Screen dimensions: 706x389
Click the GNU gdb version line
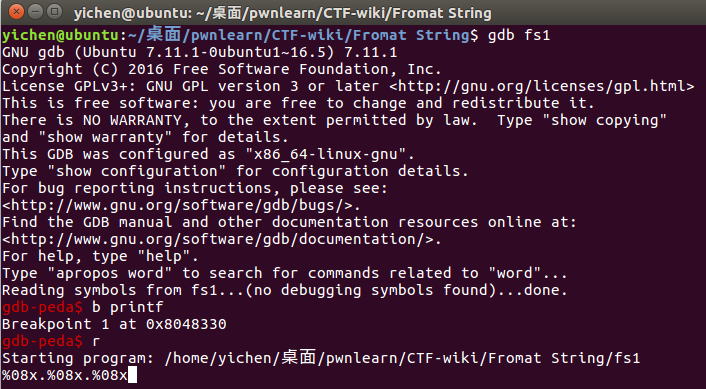199,53
